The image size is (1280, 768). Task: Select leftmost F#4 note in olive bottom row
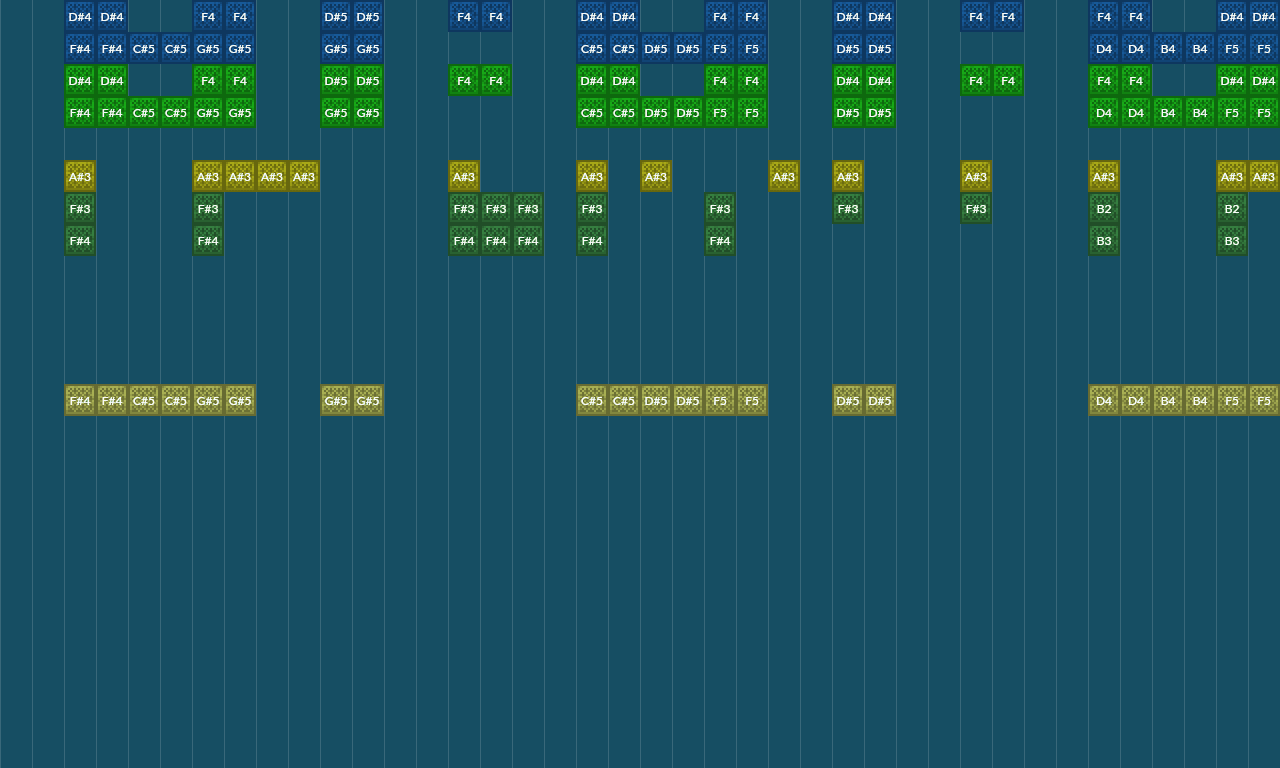tap(80, 401)
